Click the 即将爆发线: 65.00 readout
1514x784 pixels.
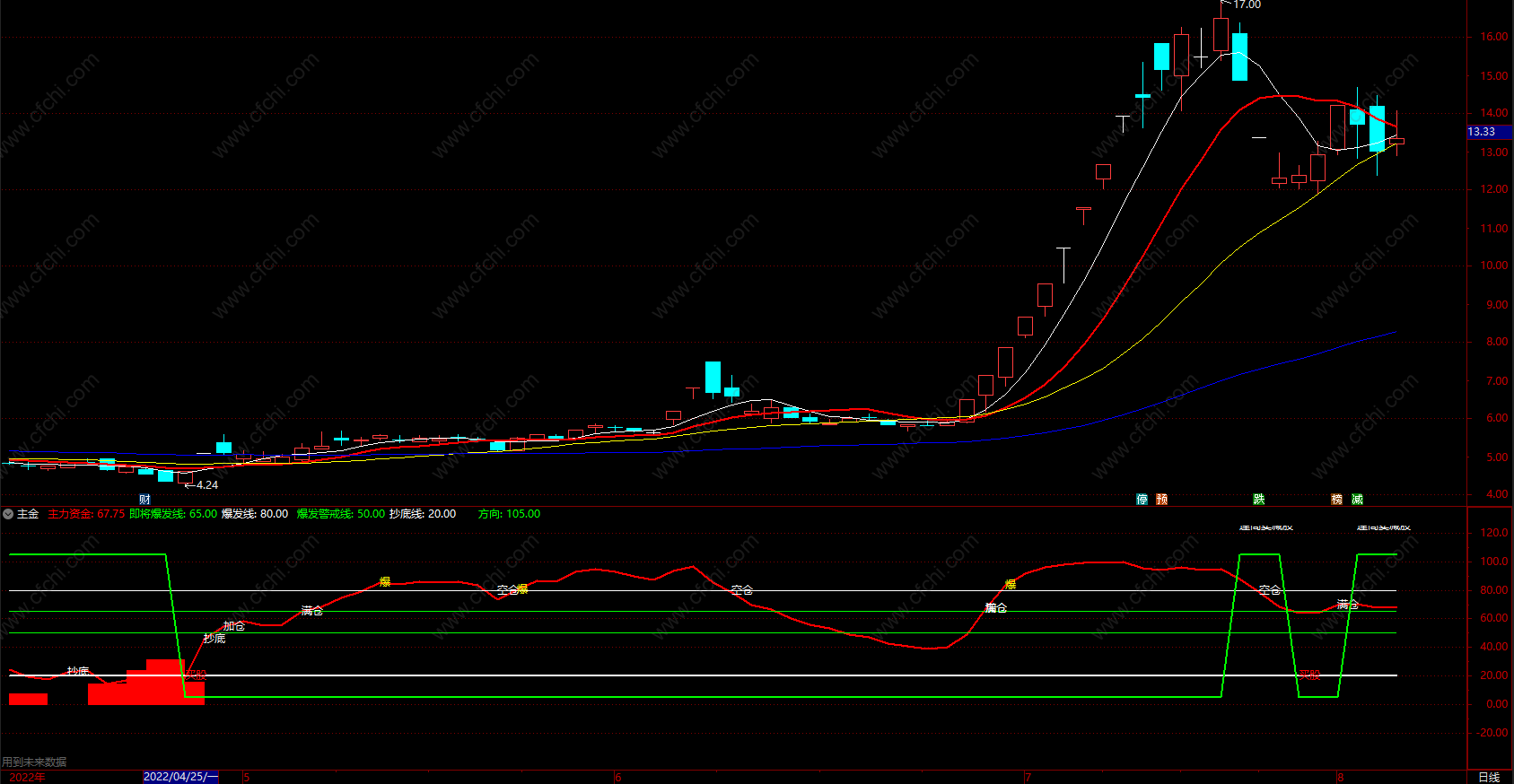[173, 514]
